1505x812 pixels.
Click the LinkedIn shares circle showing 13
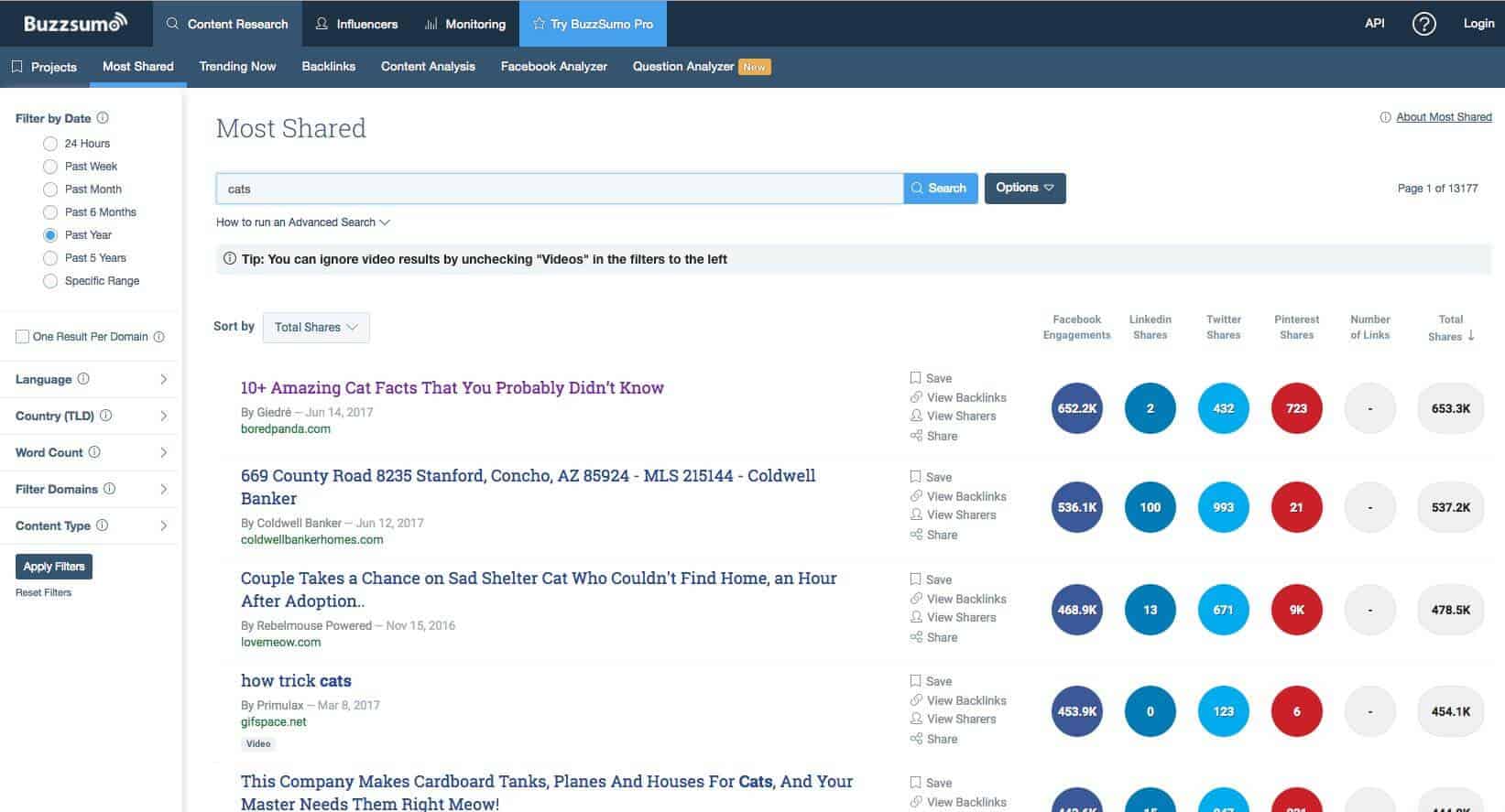(x=1151, y=610)
